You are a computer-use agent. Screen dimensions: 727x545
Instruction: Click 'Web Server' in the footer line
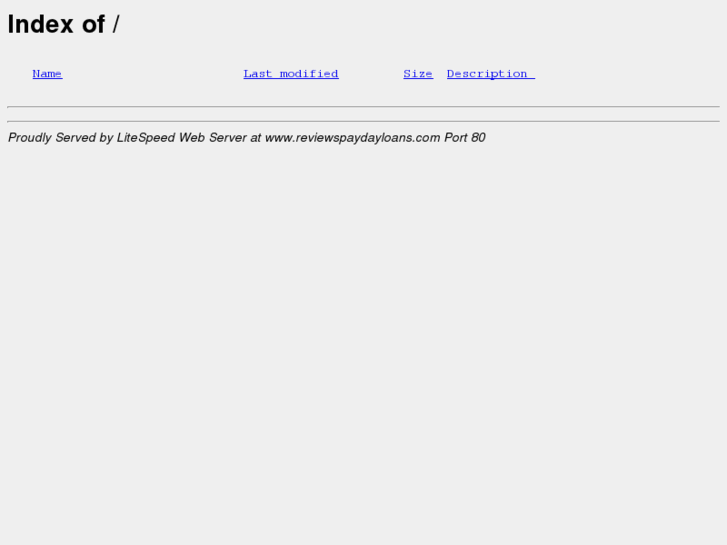click(x=213, y=138)
